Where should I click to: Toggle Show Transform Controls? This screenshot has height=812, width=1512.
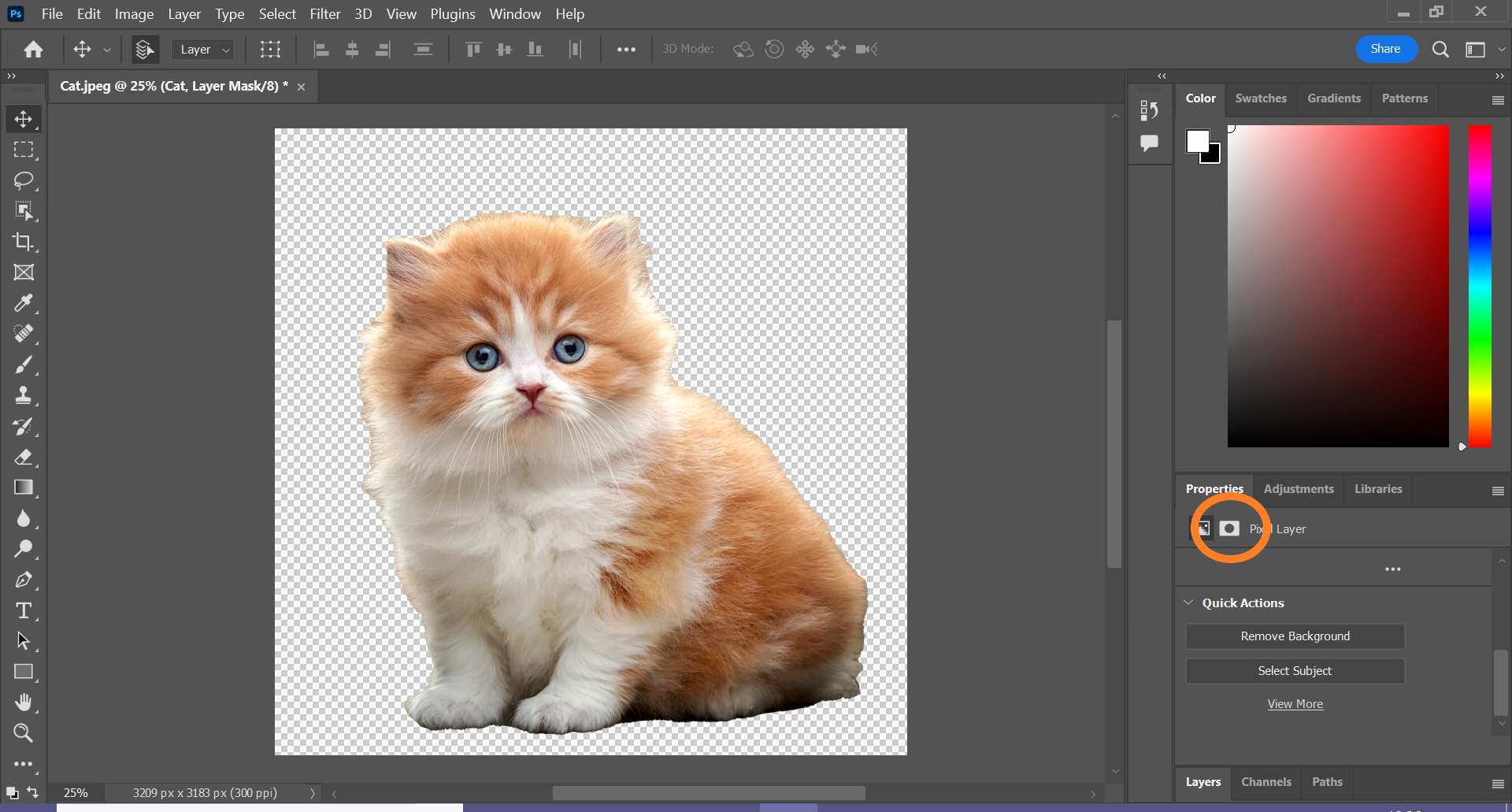270,50
